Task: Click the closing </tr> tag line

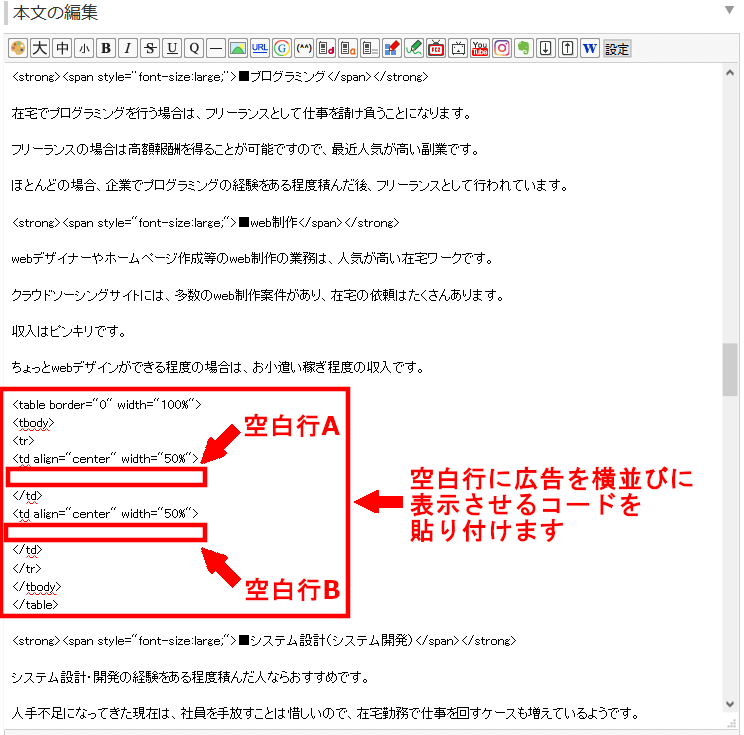Action: [x=27, y=568]
